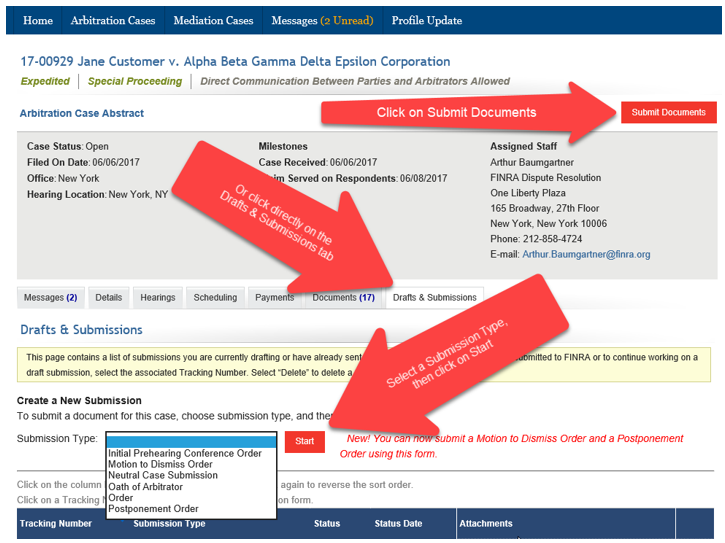Open the Details tab

coord(108,297)
